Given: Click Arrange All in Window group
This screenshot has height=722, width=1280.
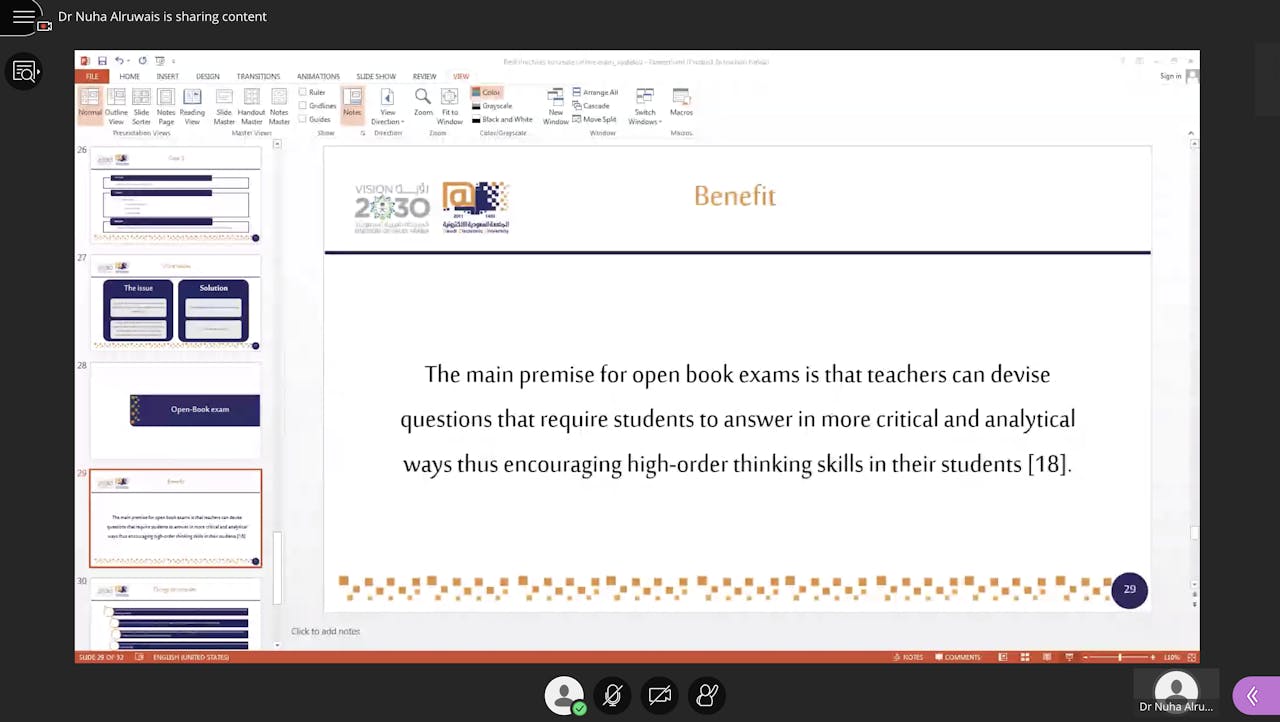Looking at the screenshot, I should click(x=595, y=92).
